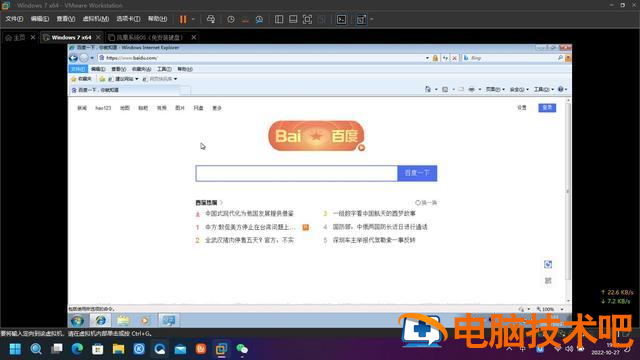Click the 换一换 refresh hot list link
This screenshot has height=360, width=640.
426,202
